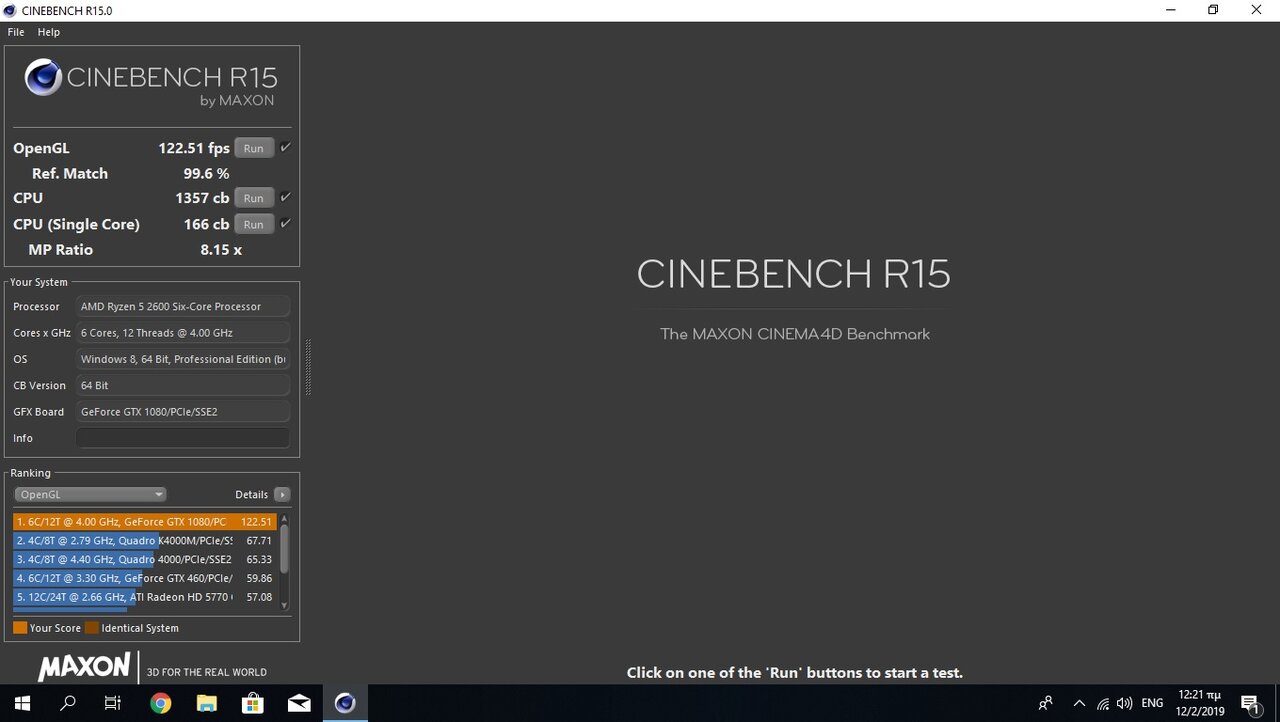
Task: Open volume speaker tray icon
Action: coord(1125,703)
